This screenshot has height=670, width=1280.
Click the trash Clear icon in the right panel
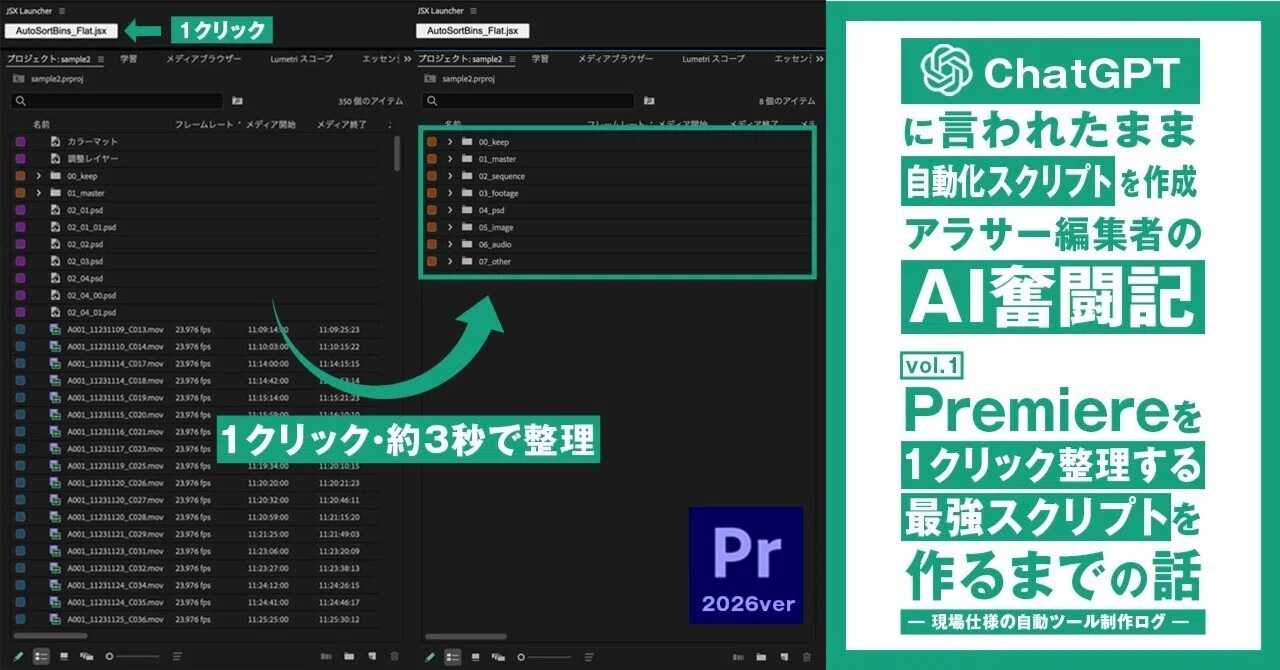[x=807, y=656]
